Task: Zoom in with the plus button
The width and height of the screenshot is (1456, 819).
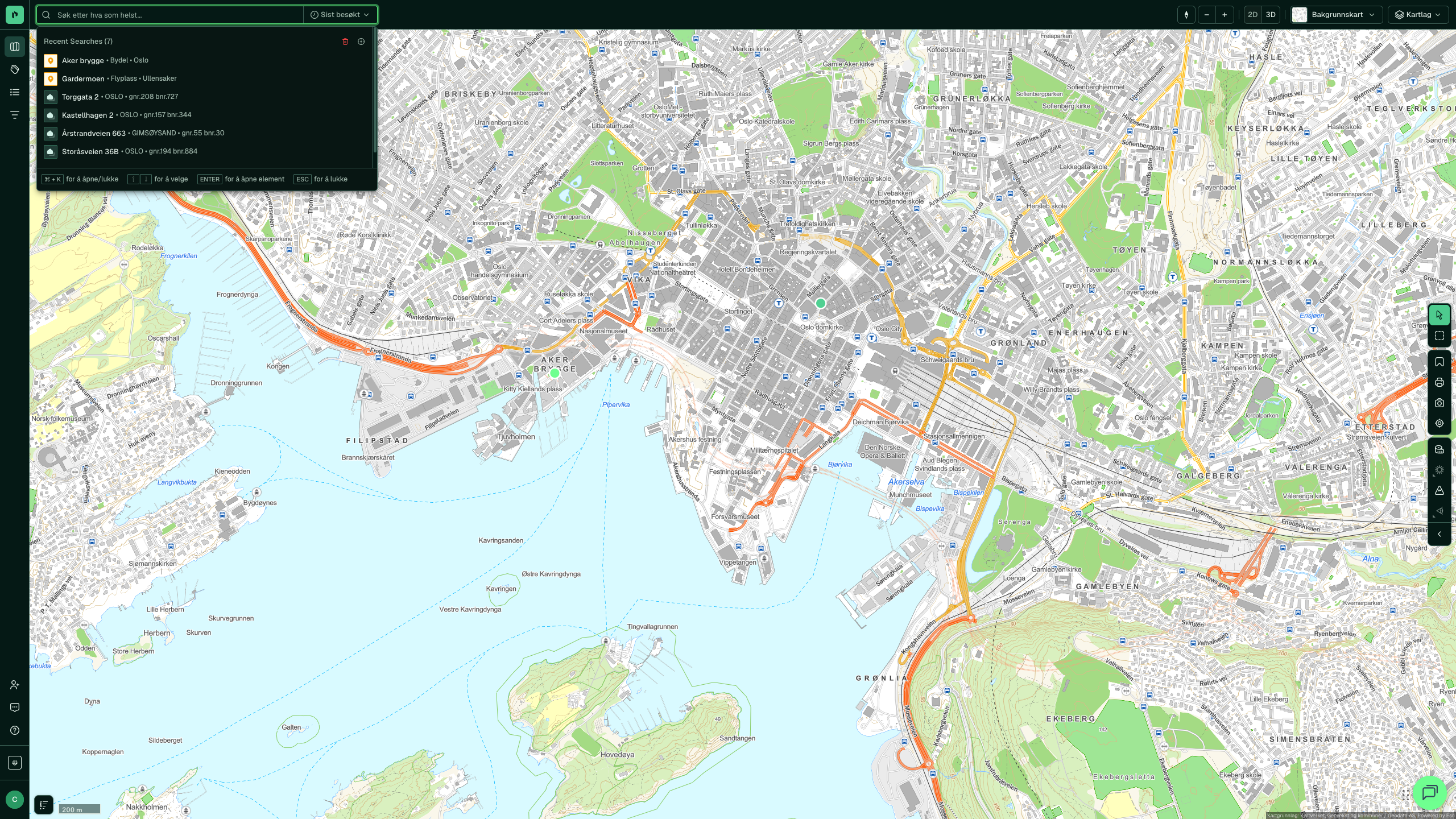Action: click(x=1225, y=15)
